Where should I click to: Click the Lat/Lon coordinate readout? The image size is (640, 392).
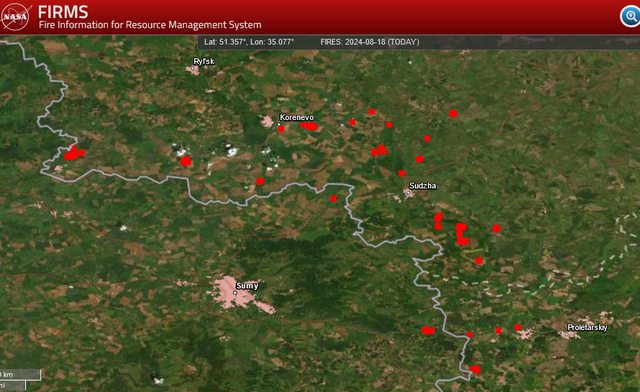[x=249, y=42]
